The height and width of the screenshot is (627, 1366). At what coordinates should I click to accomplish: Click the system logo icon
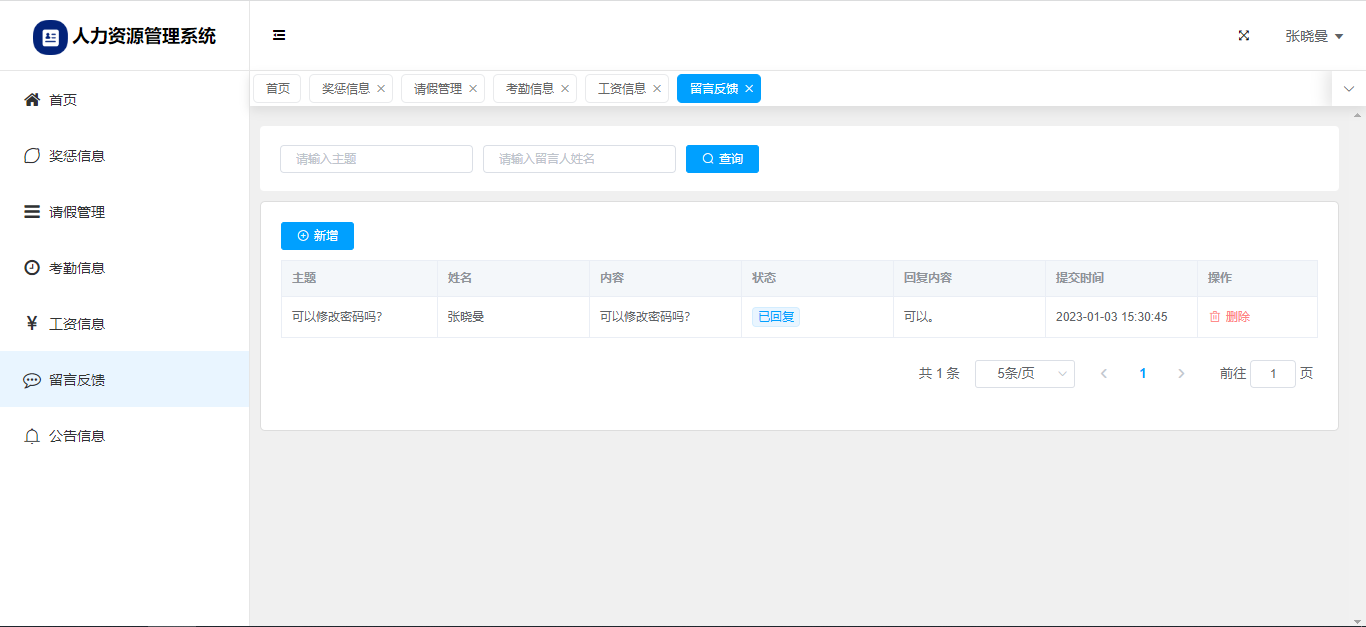(50, 37)
